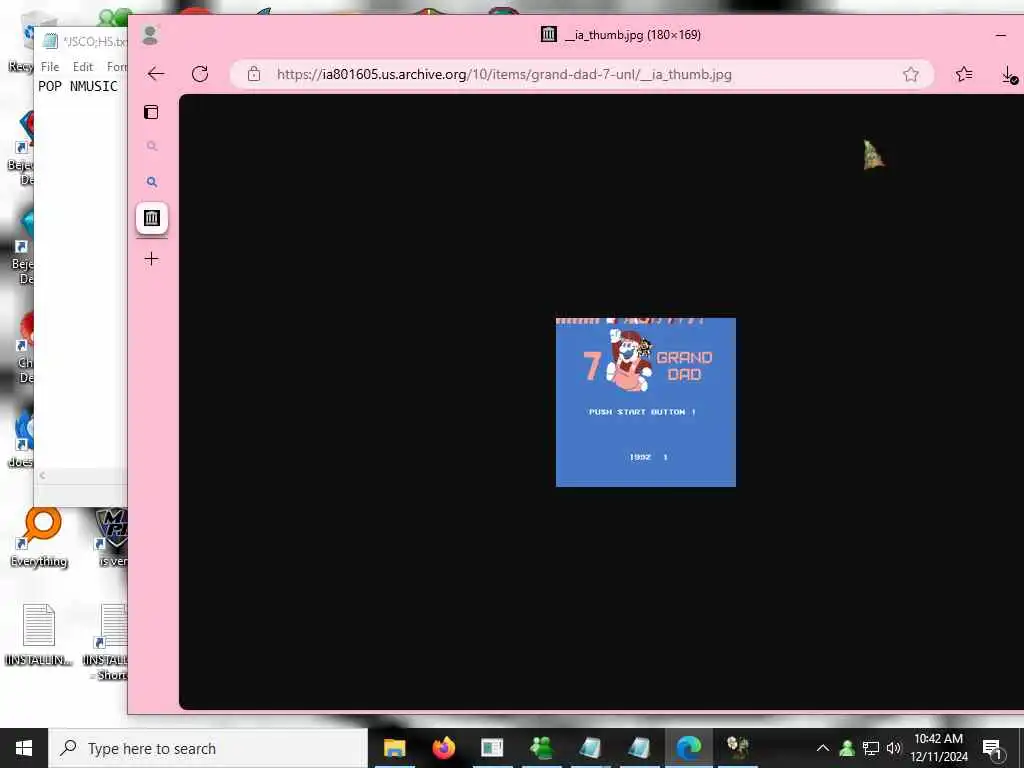Click the window-style taskbar icon beside Firefox
Viewport: 1024px width, 768px height.
point(492,748)
